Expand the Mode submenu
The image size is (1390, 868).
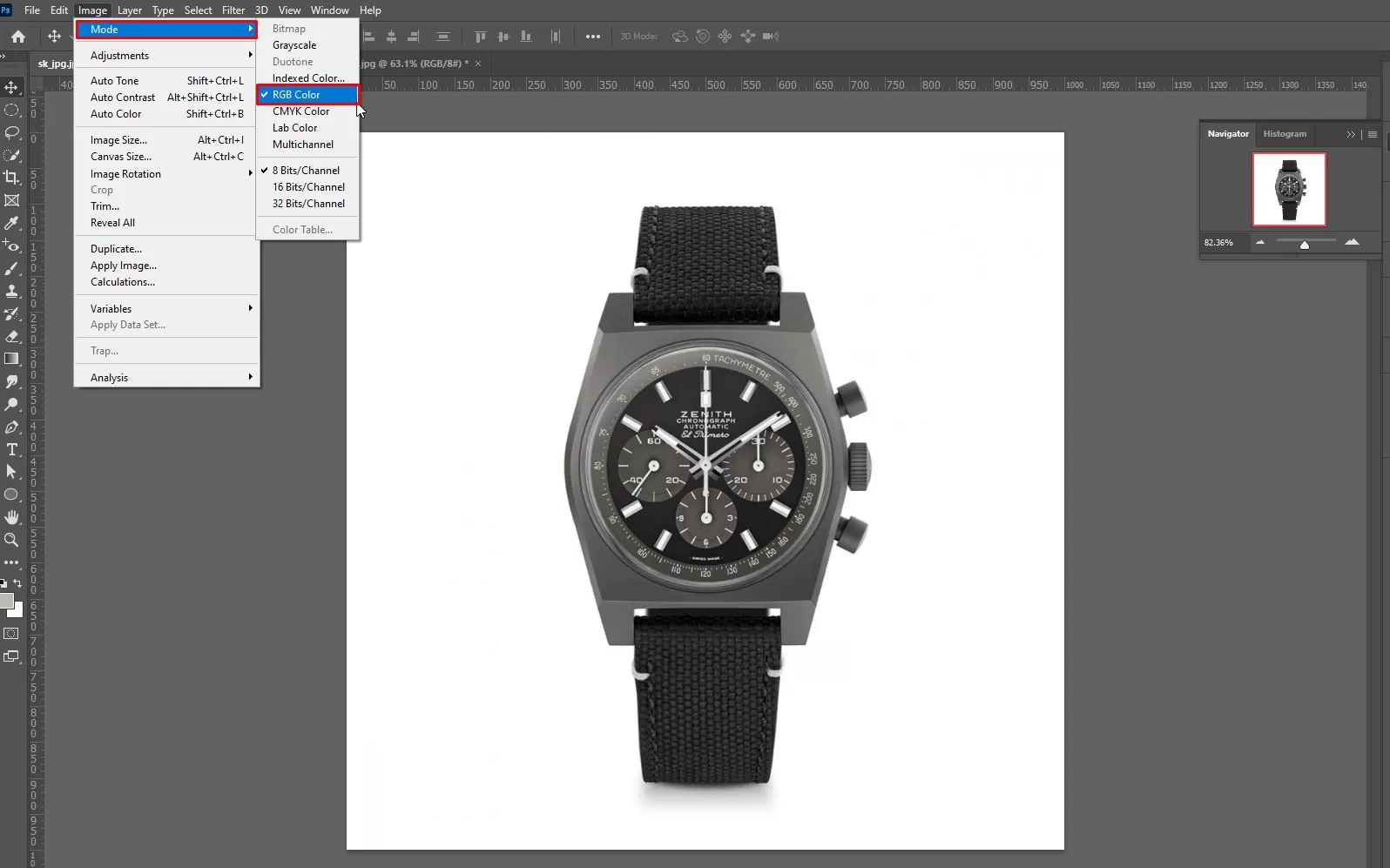pos(166,30)
